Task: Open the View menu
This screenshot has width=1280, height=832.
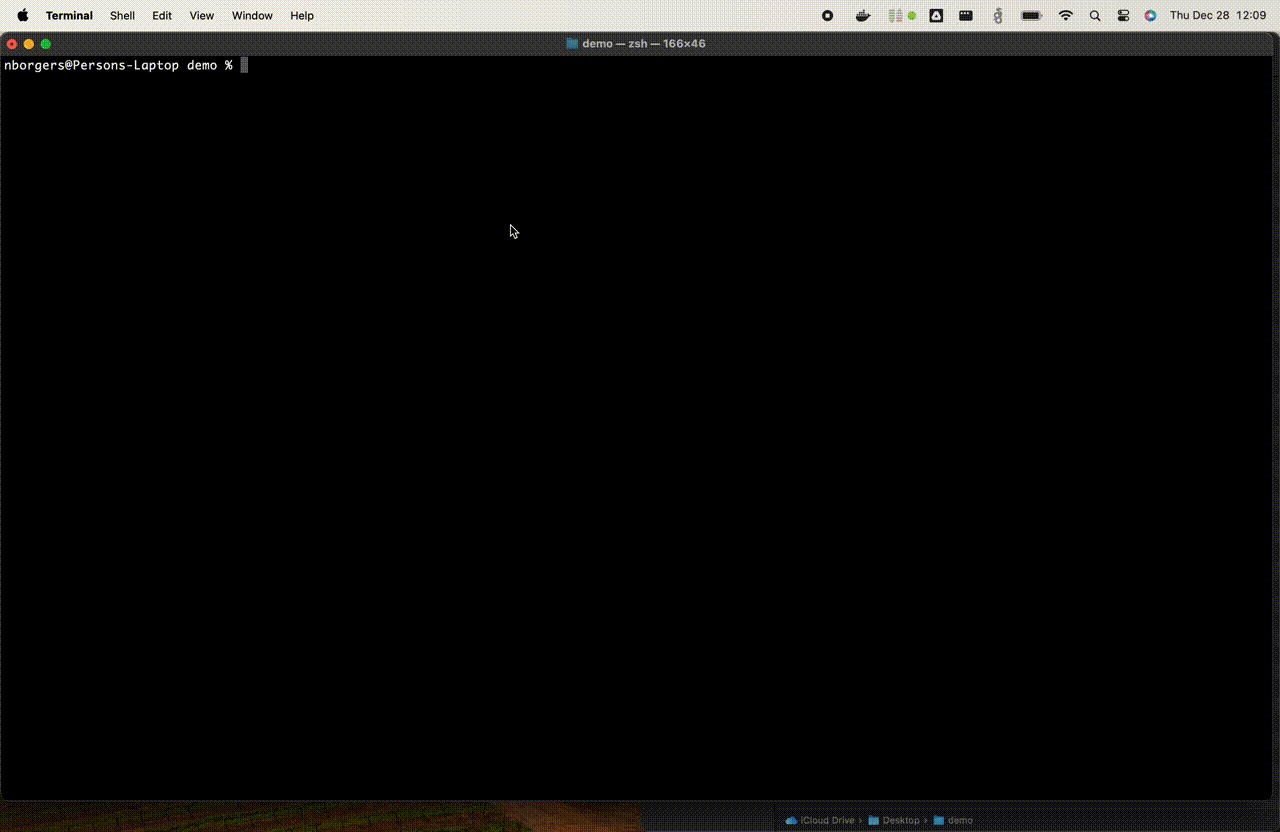Action: 202,16
